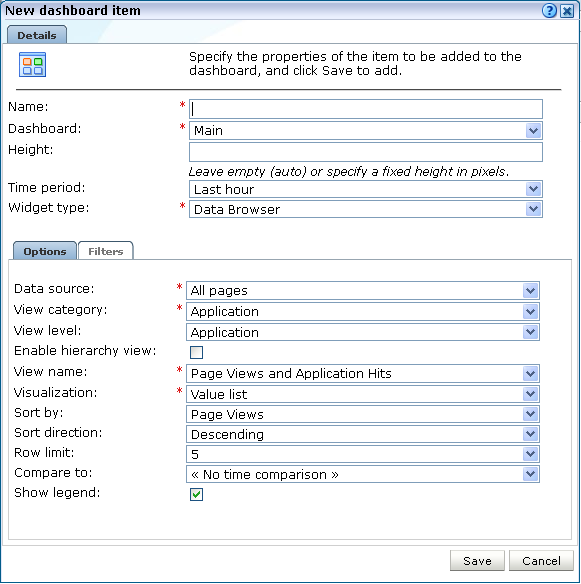581x584 pixels.
Task: Open the View category dropdown arrow
Action: tap(531, 311)
